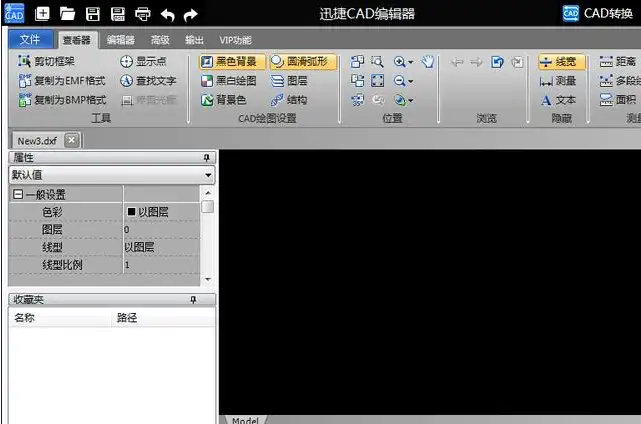Click the 线型比例 value 1 field
Viewport: 641px width, 424px height.
161,265
